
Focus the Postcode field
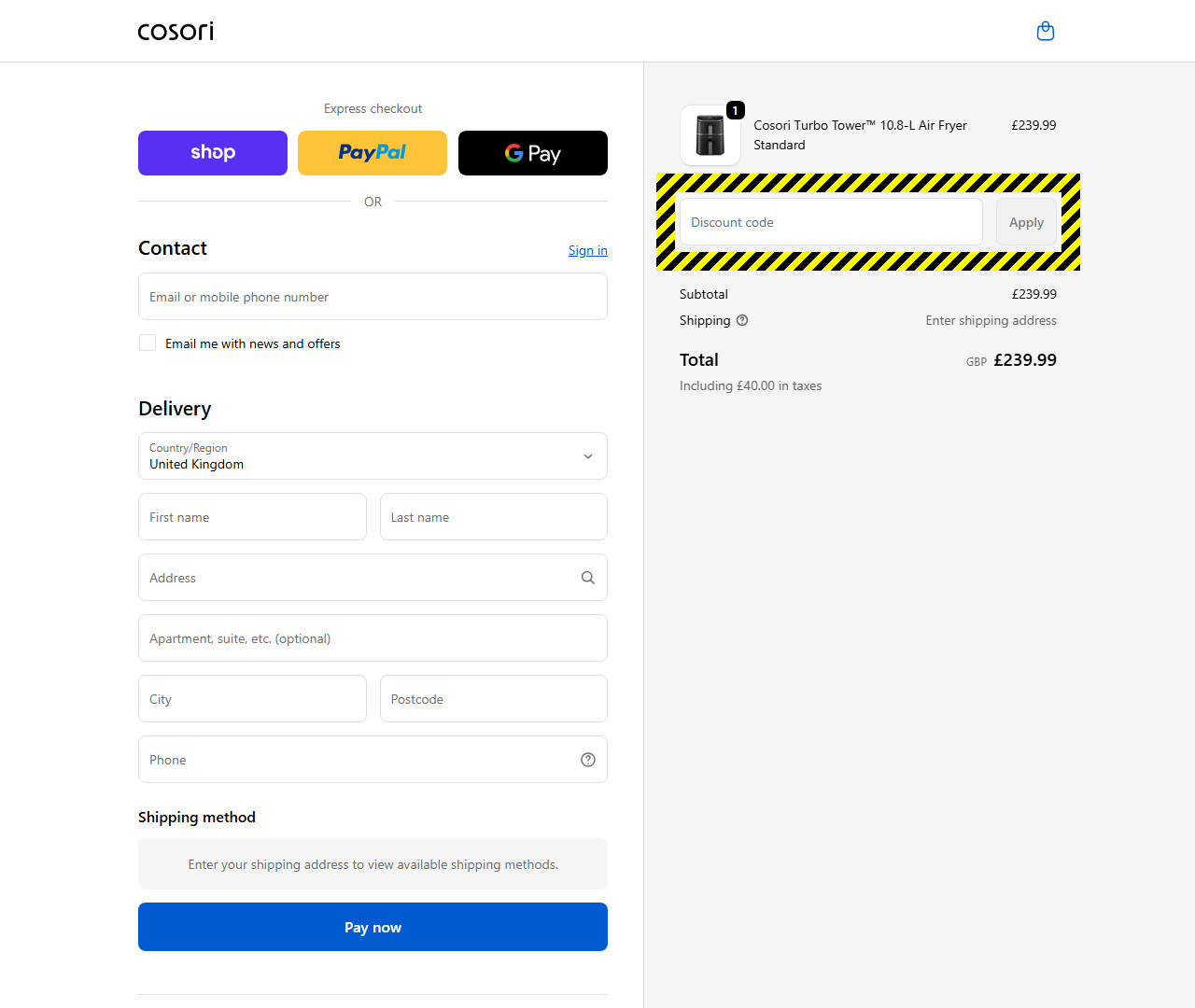[493, 698]
